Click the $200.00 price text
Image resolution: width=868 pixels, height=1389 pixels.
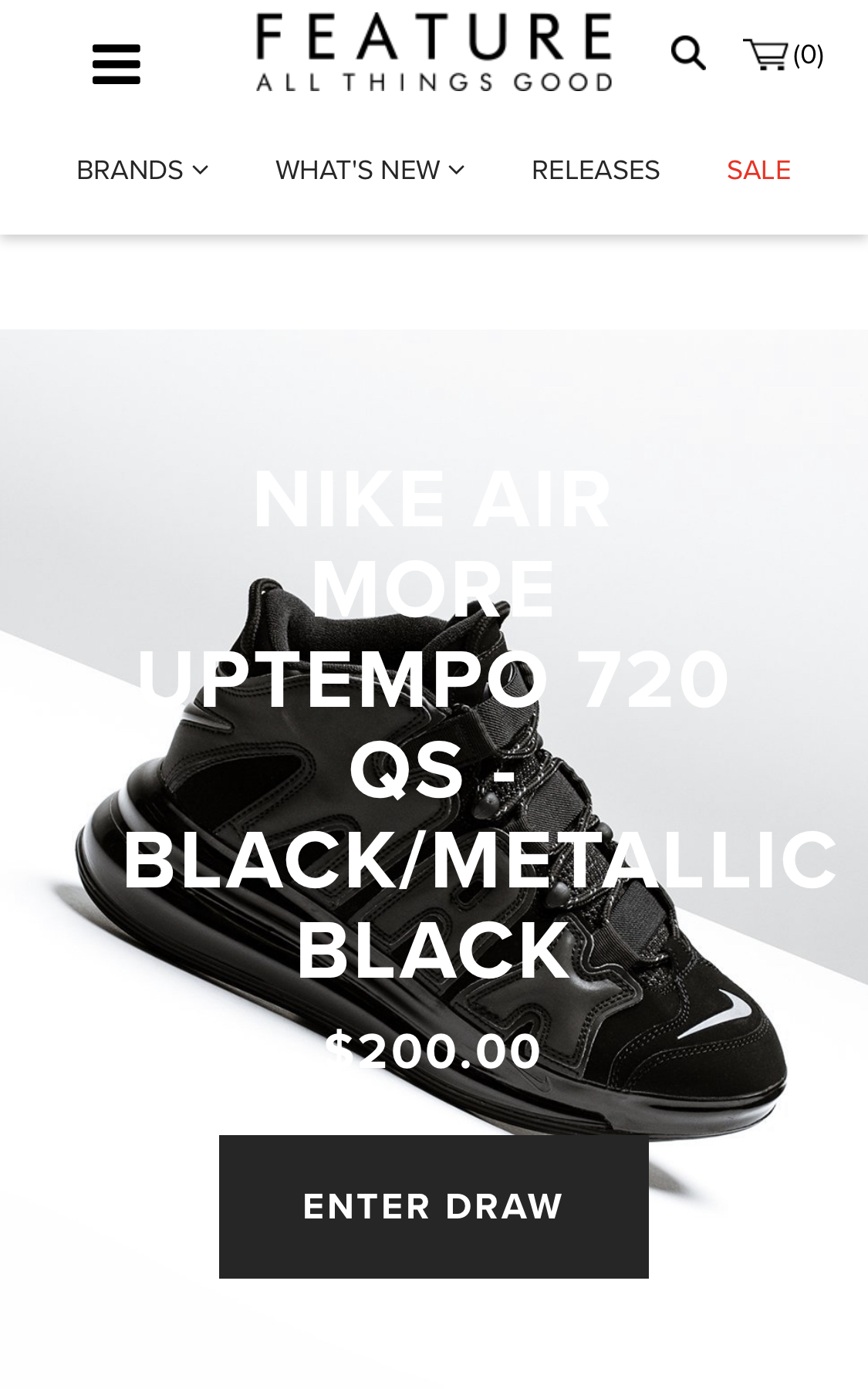[x=433, y=1051]
